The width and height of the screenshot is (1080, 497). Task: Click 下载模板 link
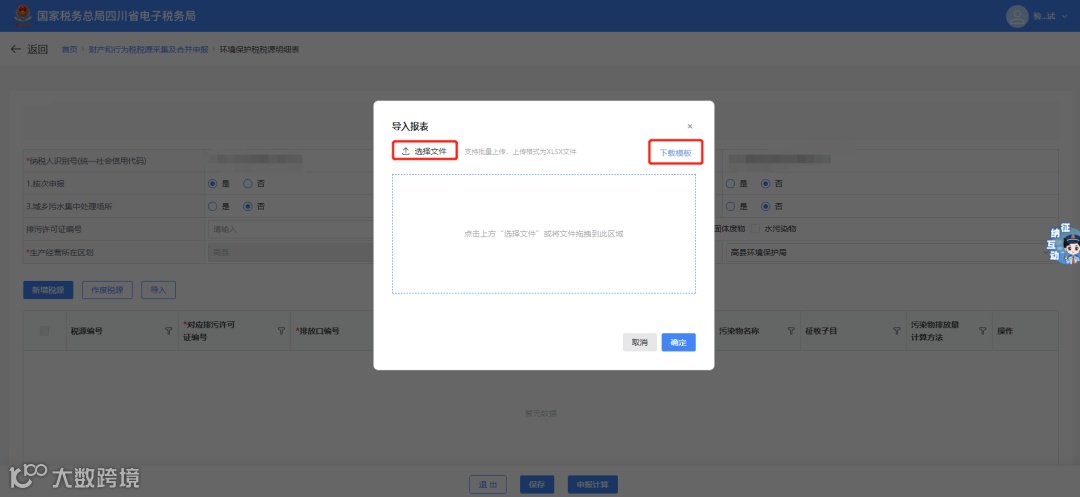pos(676,153)
